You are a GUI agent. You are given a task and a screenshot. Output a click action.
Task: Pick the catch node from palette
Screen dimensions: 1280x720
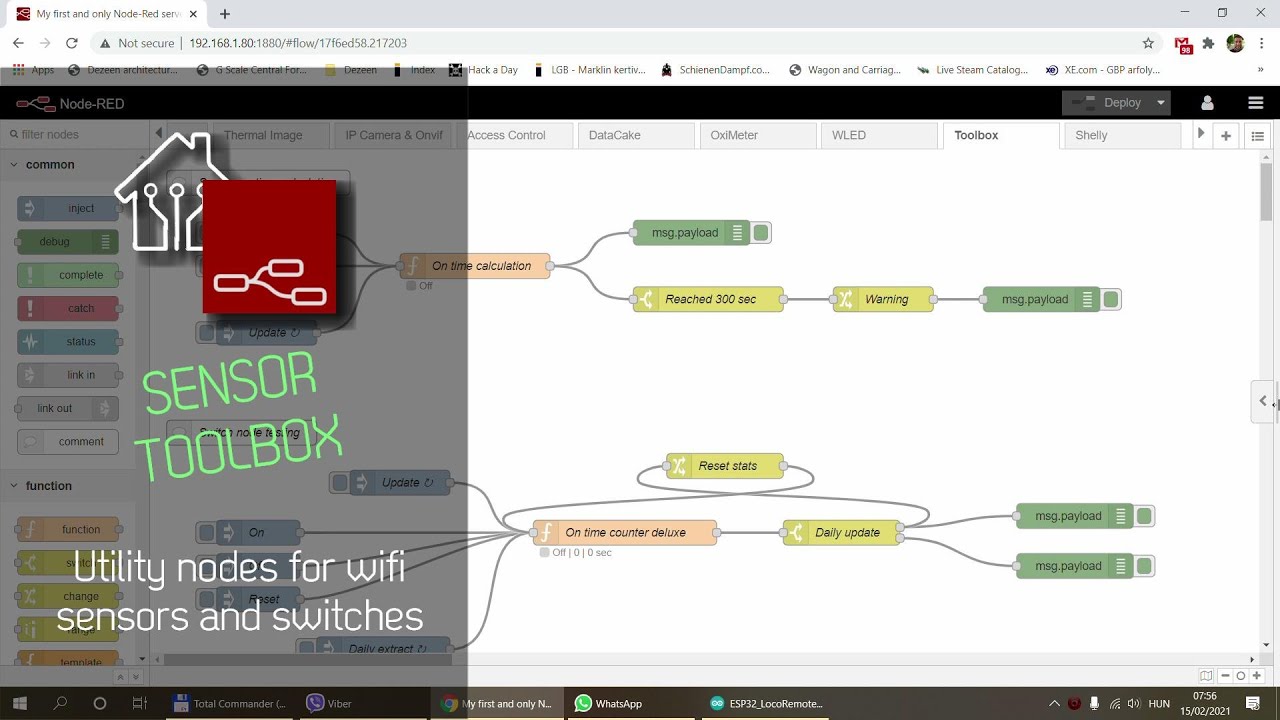(68, 308)
